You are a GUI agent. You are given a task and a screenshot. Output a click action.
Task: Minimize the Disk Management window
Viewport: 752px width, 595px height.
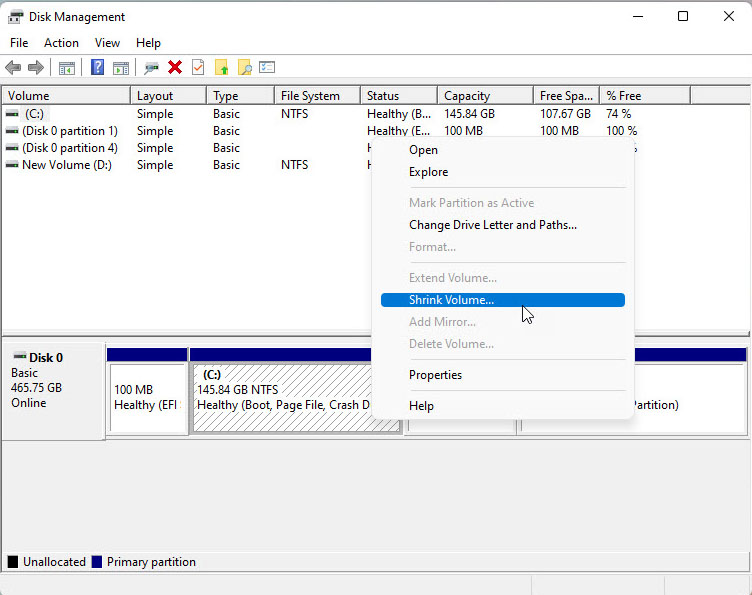pyautogui.click(x=638, y=16)
